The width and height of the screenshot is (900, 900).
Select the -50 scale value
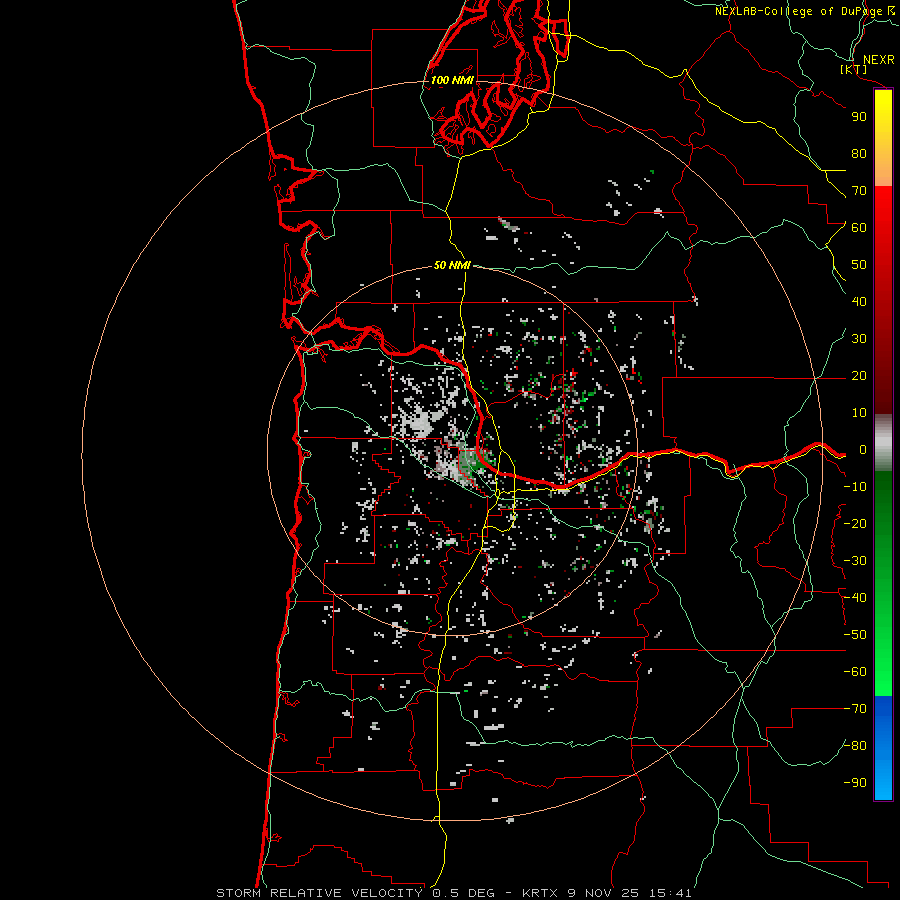click(x=855, y=635)
